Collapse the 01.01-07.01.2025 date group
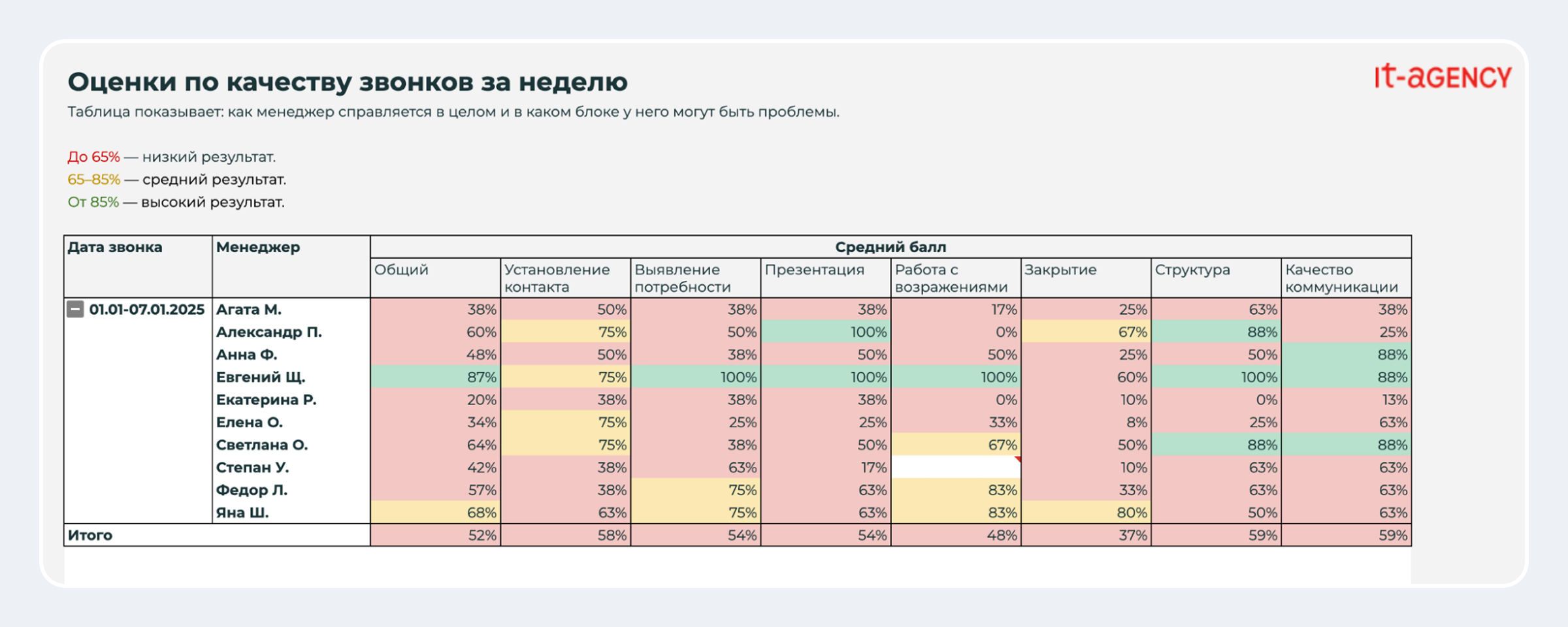Viewport: 1568px width, 627px height. (x=75, y=309)
